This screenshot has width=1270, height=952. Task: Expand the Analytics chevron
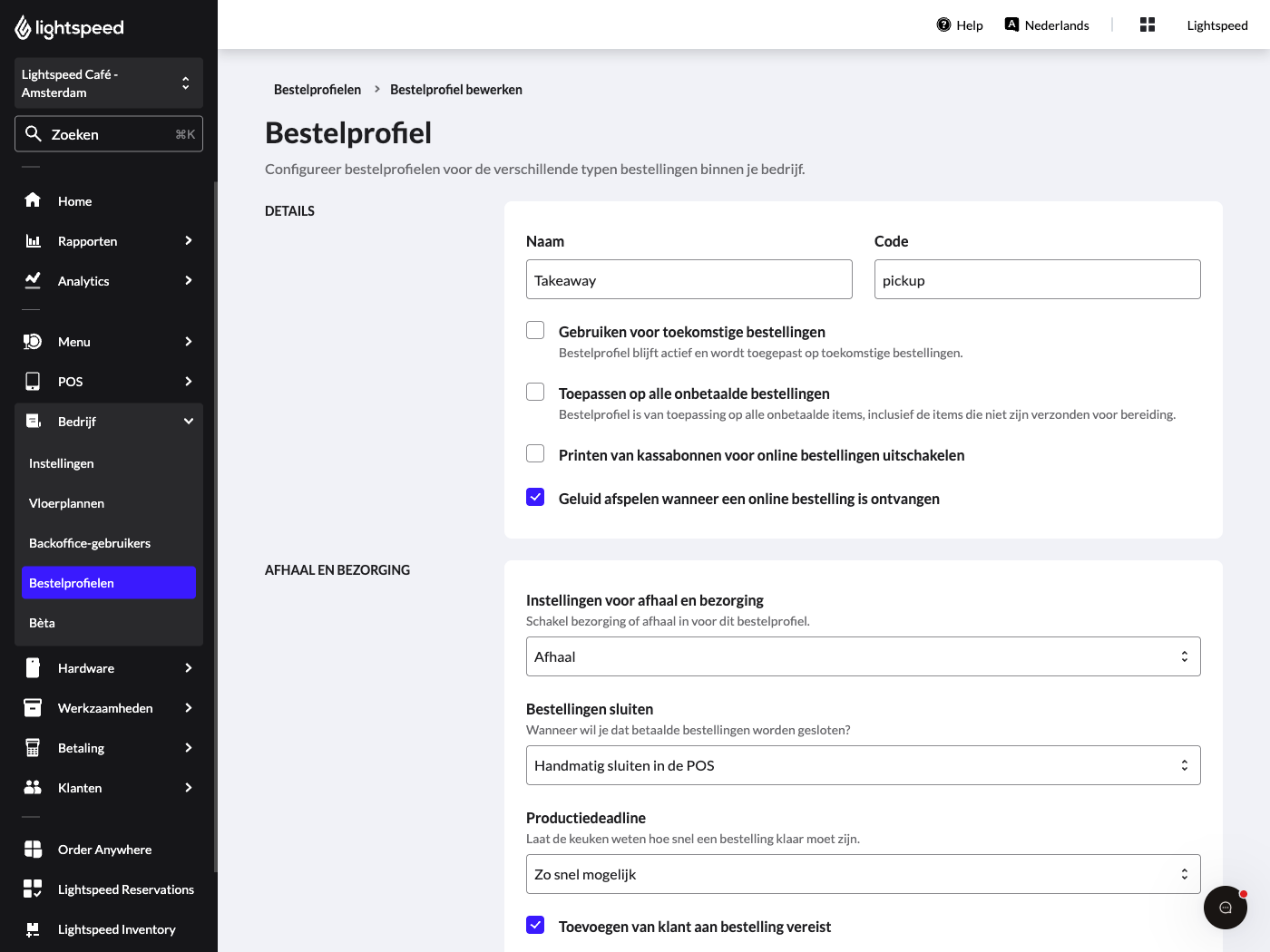coord(189,280)
